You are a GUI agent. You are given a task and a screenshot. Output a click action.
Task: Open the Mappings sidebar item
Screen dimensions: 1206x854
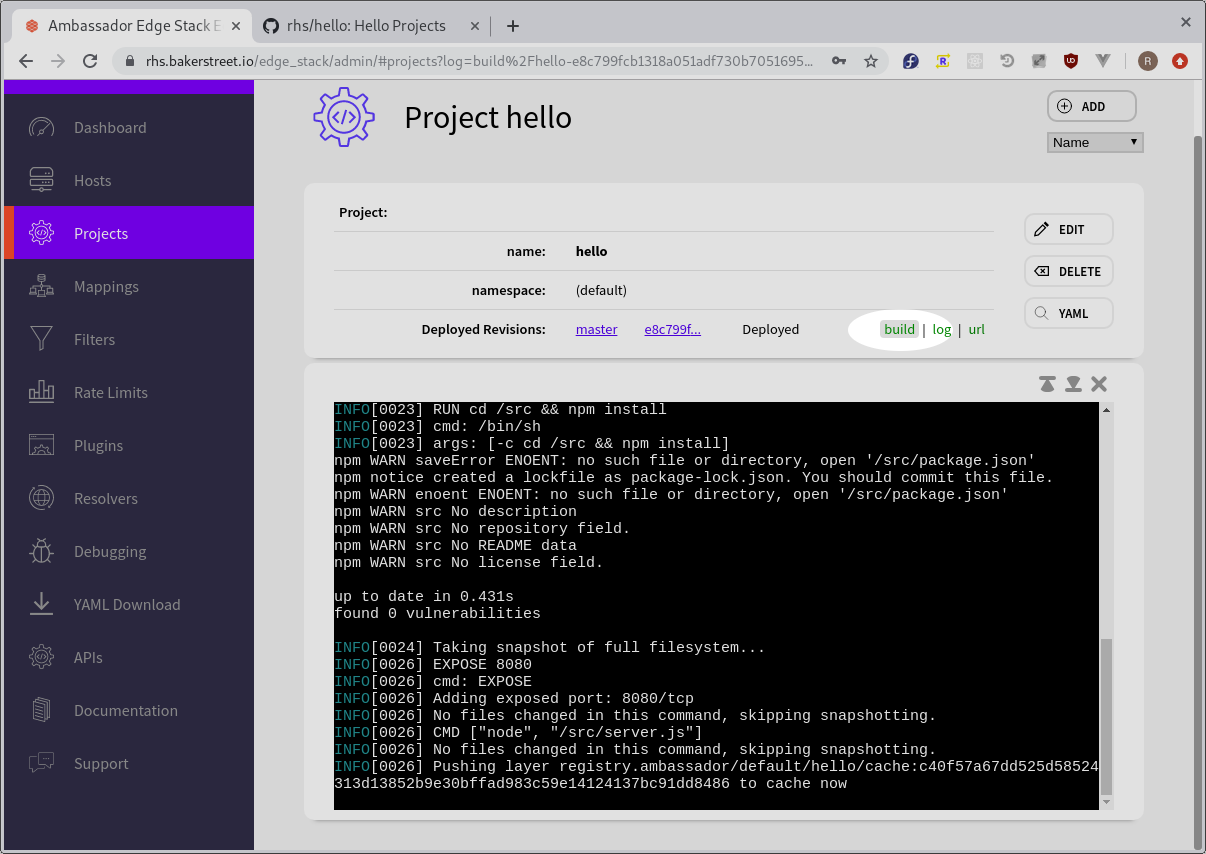[129, 286]
